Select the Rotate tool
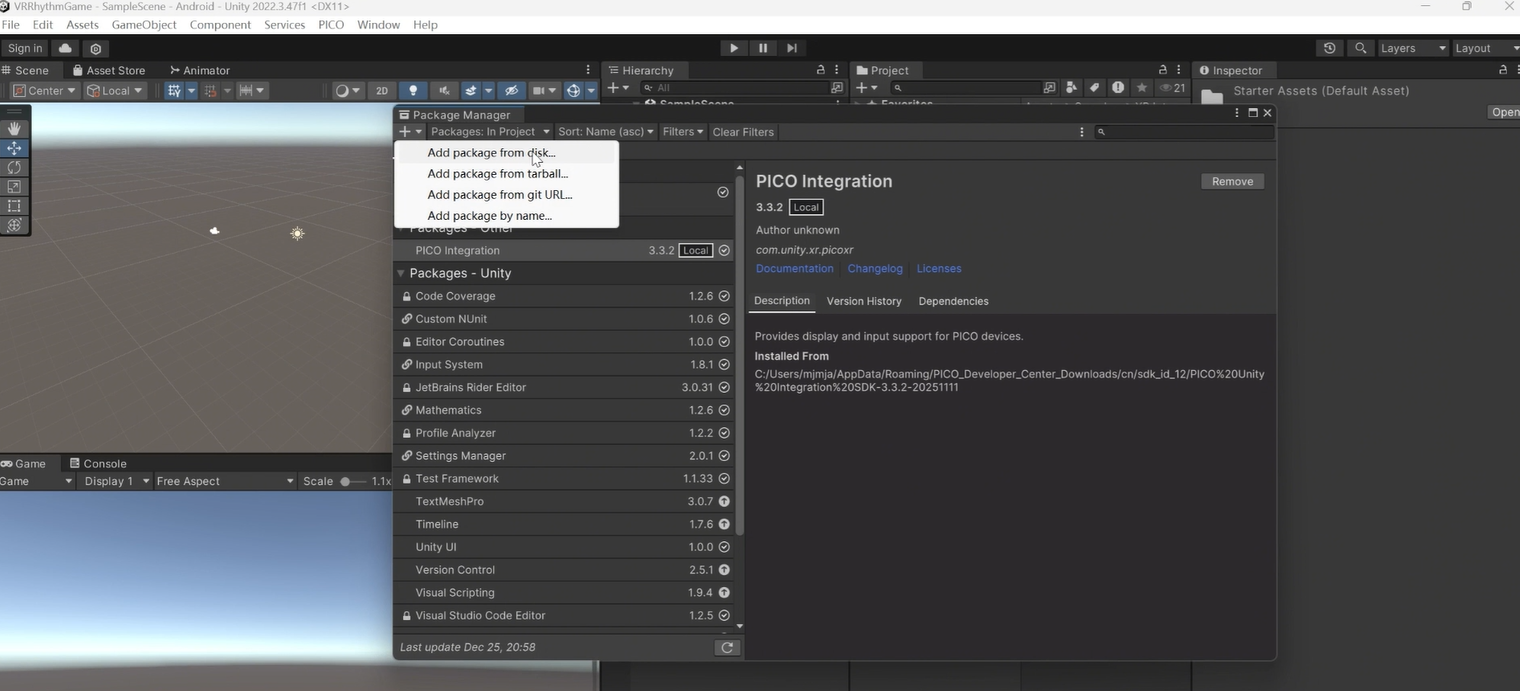 click(x=14, y=167)
